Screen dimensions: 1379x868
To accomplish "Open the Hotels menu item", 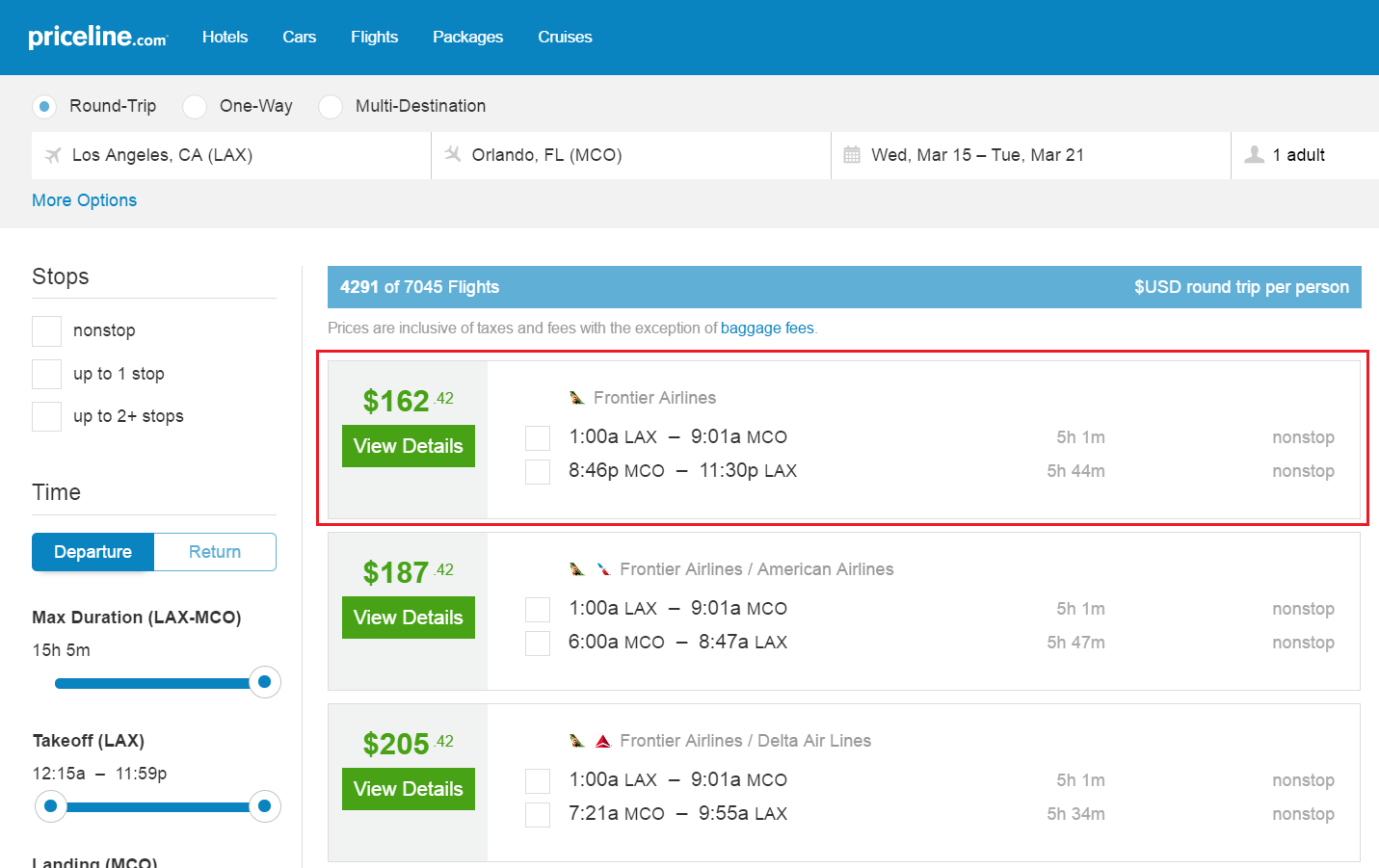I will click(225, 37).
